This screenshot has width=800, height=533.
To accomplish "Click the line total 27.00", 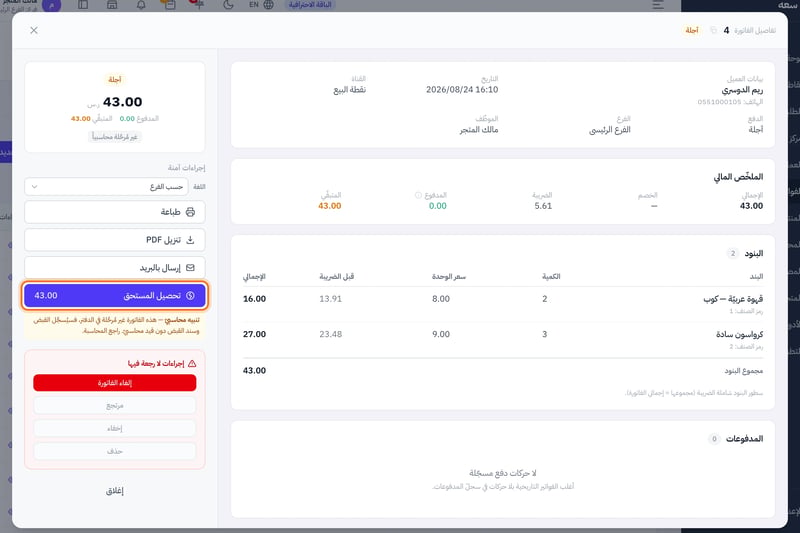I will click(x=254, y=335).
